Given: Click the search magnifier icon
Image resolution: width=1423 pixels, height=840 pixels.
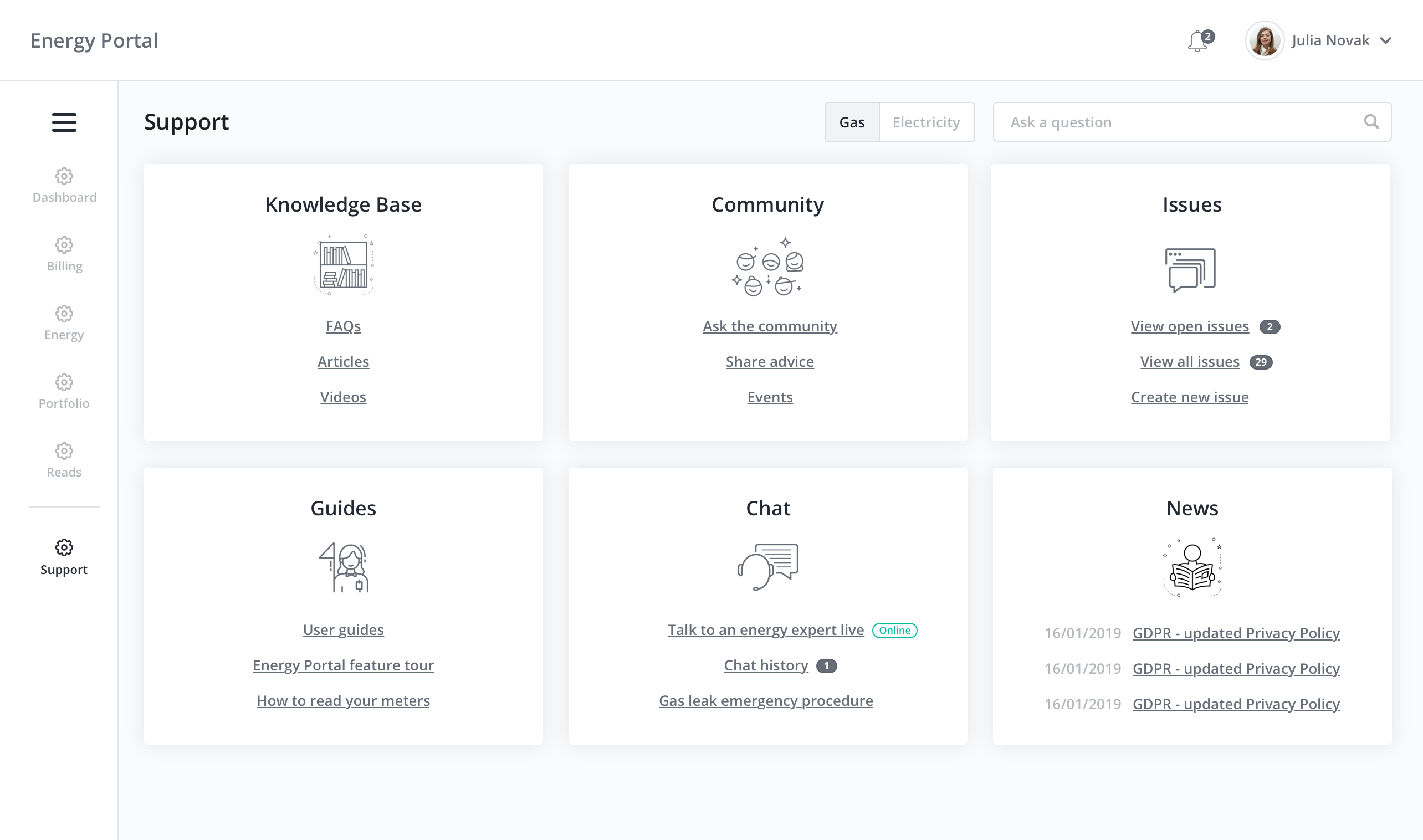Looking at the screenshot, I should [x=1371, y=122].
